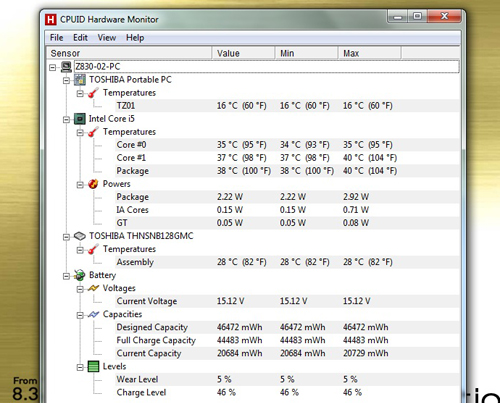Click the 34 °C (93 °F) min value

(305, 145)
